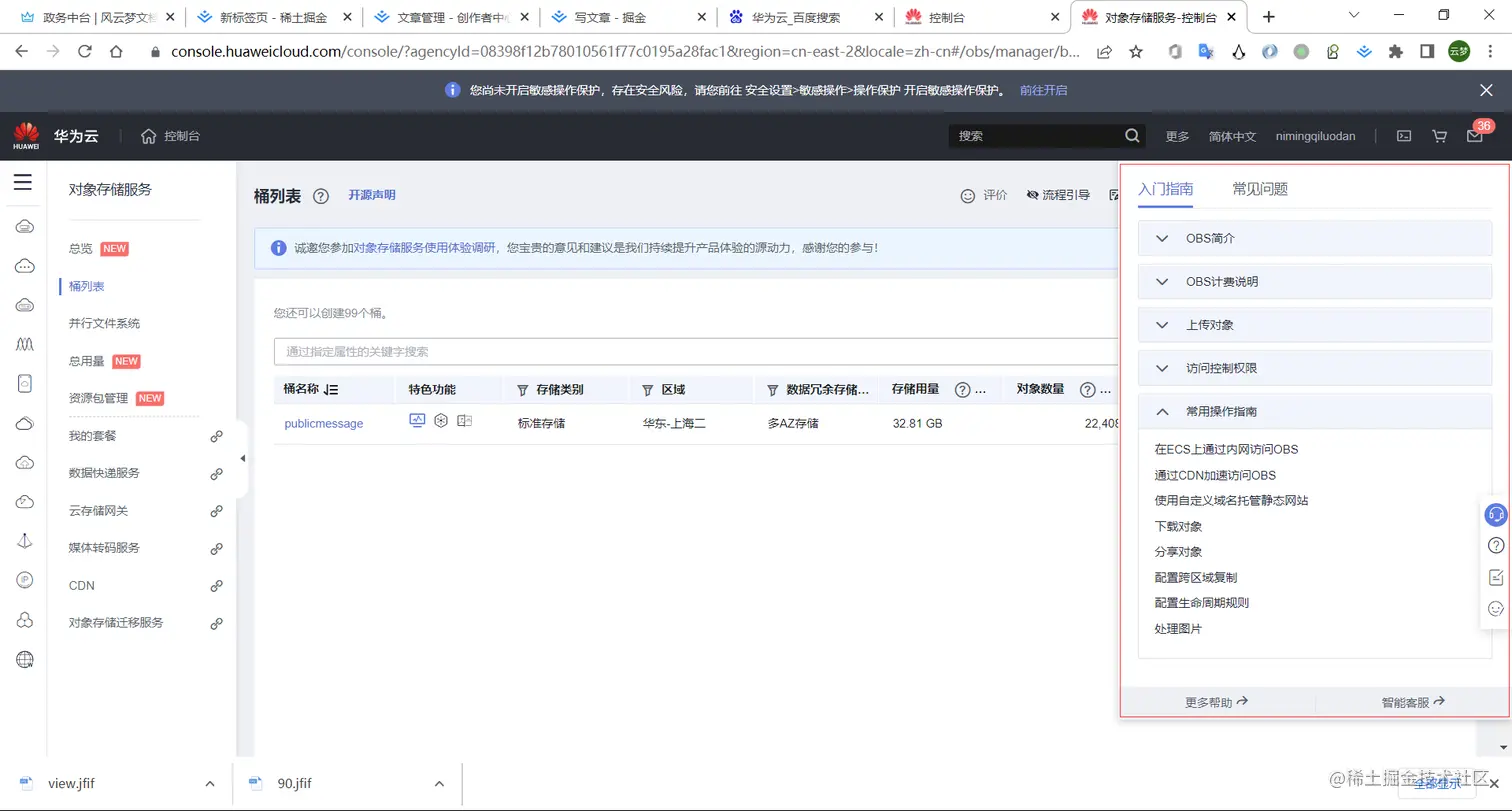Open 通过CDN加速访问OBS guide

(x=1215, y=475)
